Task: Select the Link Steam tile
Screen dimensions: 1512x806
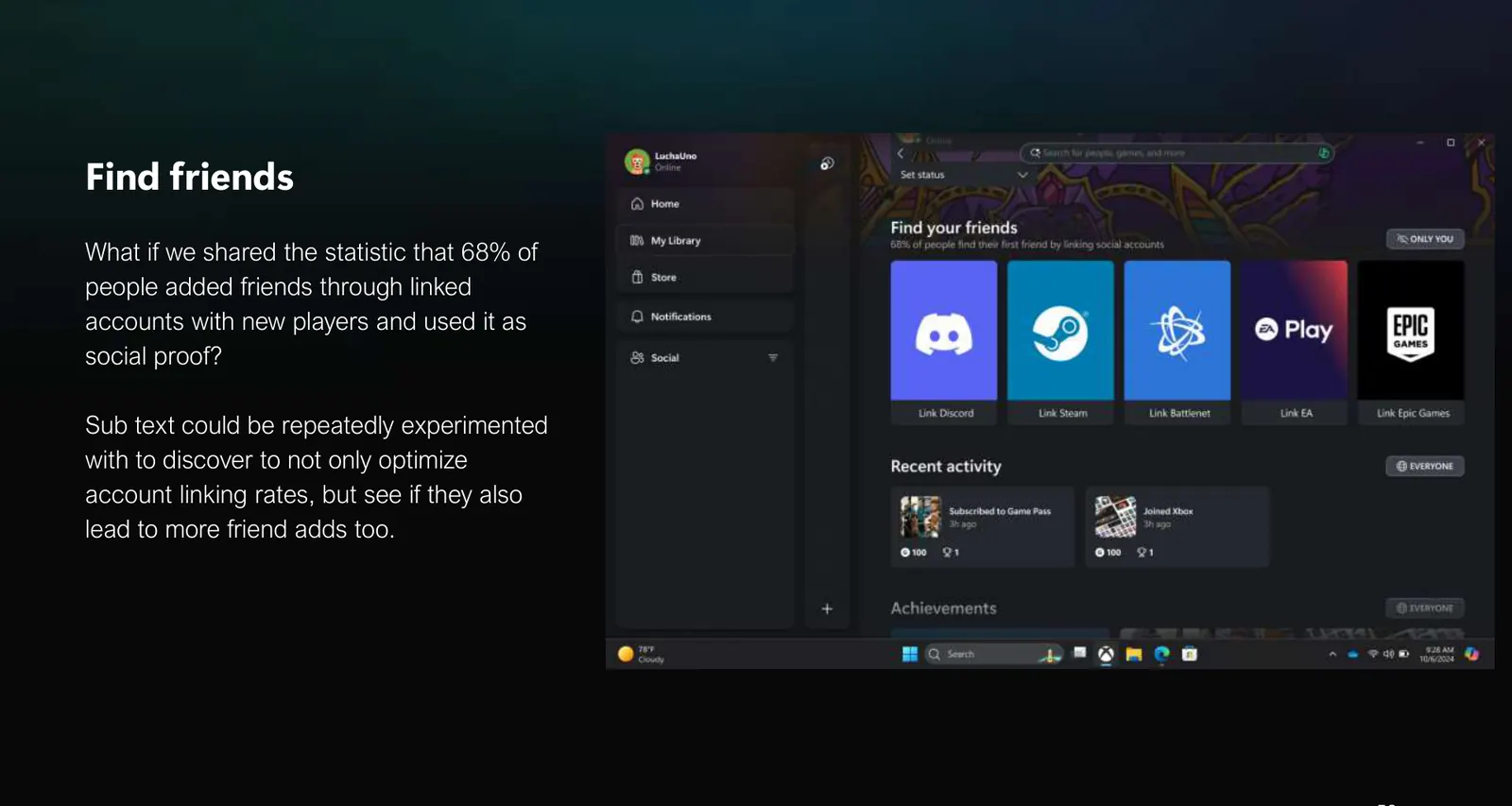Action: point(1060,342)
